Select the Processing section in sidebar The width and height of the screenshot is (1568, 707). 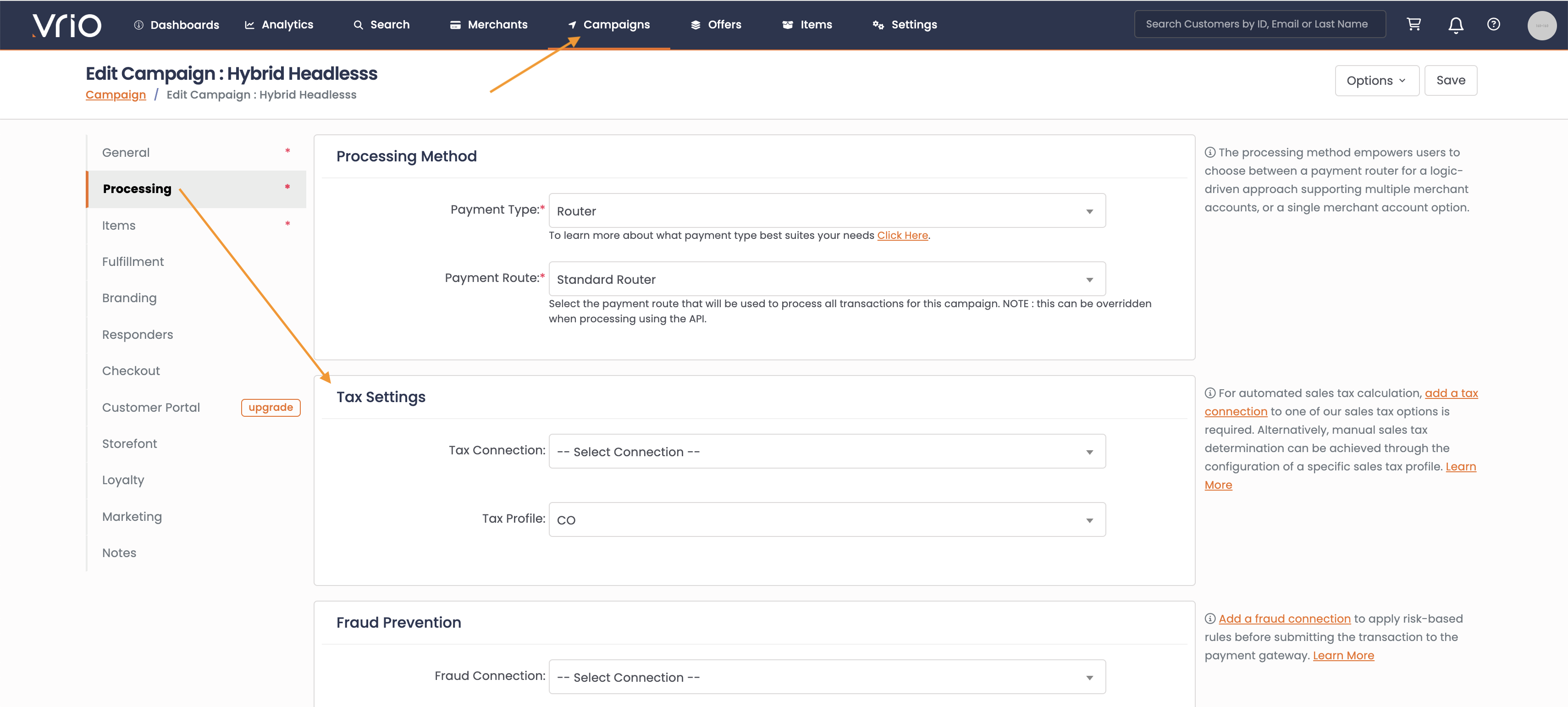coord(196,189)
